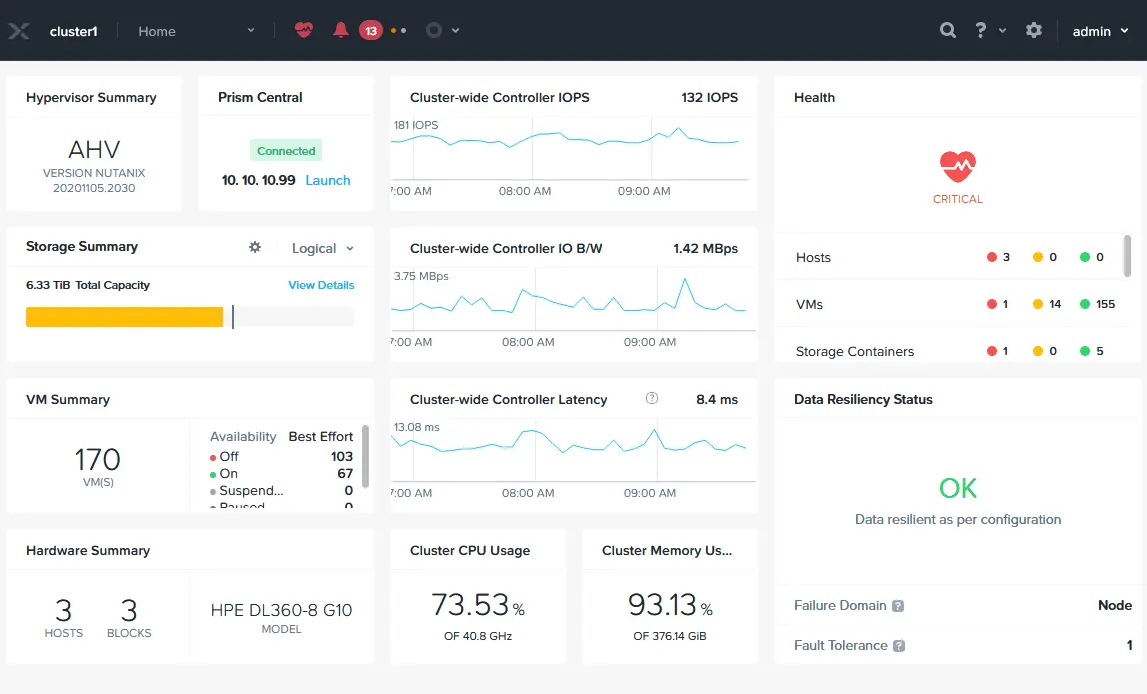Expand the help menu chevron
Image resolution: width=1147 pixels, height=694 pixels.
point(1003,31)
